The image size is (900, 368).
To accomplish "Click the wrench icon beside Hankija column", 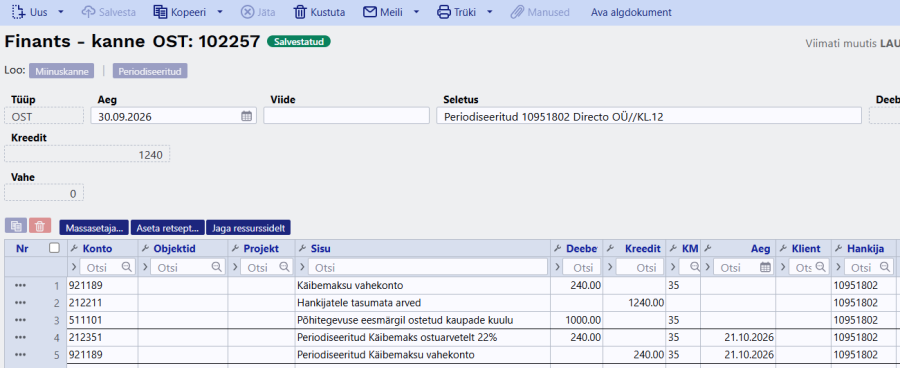I will click(838, 249).
